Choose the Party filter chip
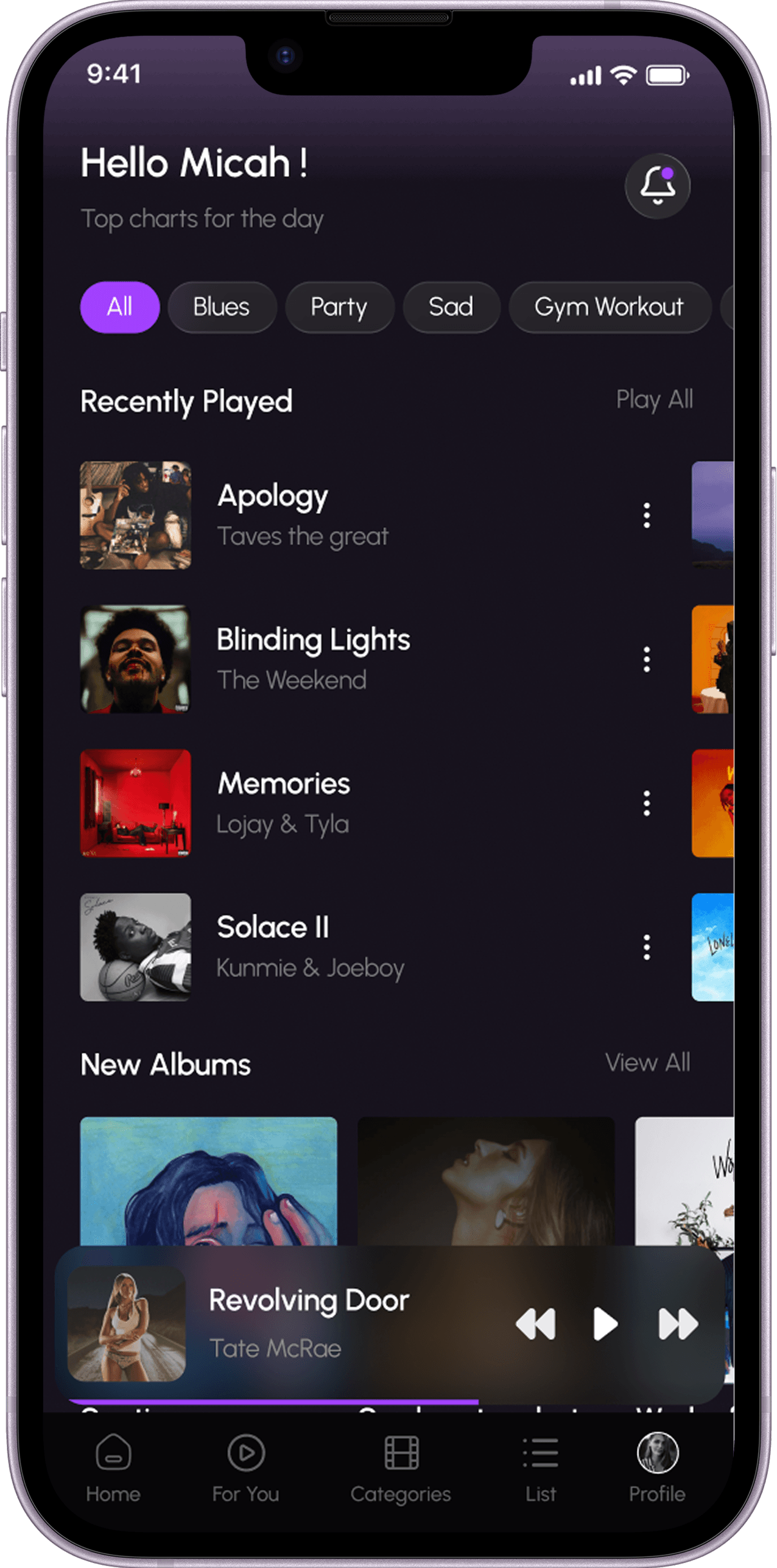The height and width of the screenshot is (1568, 777). pos(339,307)
